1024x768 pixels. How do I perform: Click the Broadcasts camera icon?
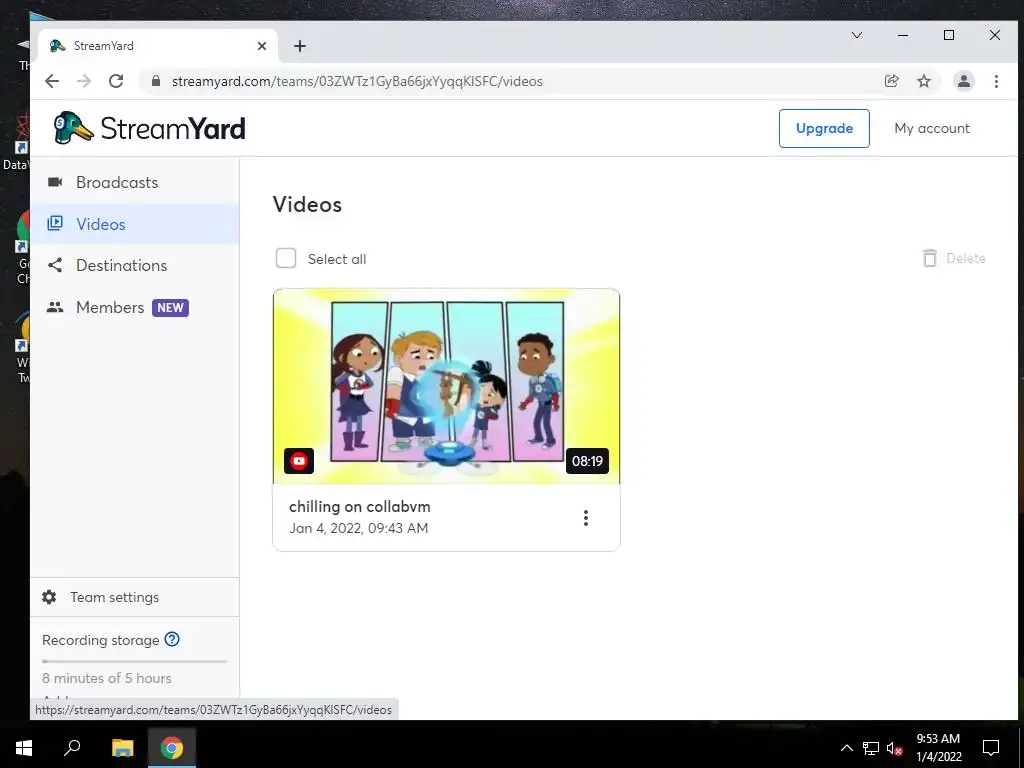[x=56, y=182]
